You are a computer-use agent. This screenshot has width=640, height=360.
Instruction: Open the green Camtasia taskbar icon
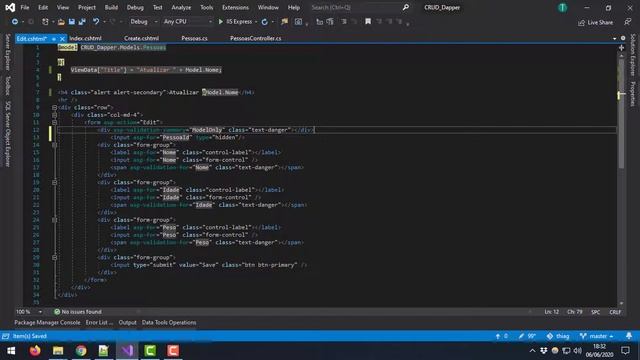point(150,351)
